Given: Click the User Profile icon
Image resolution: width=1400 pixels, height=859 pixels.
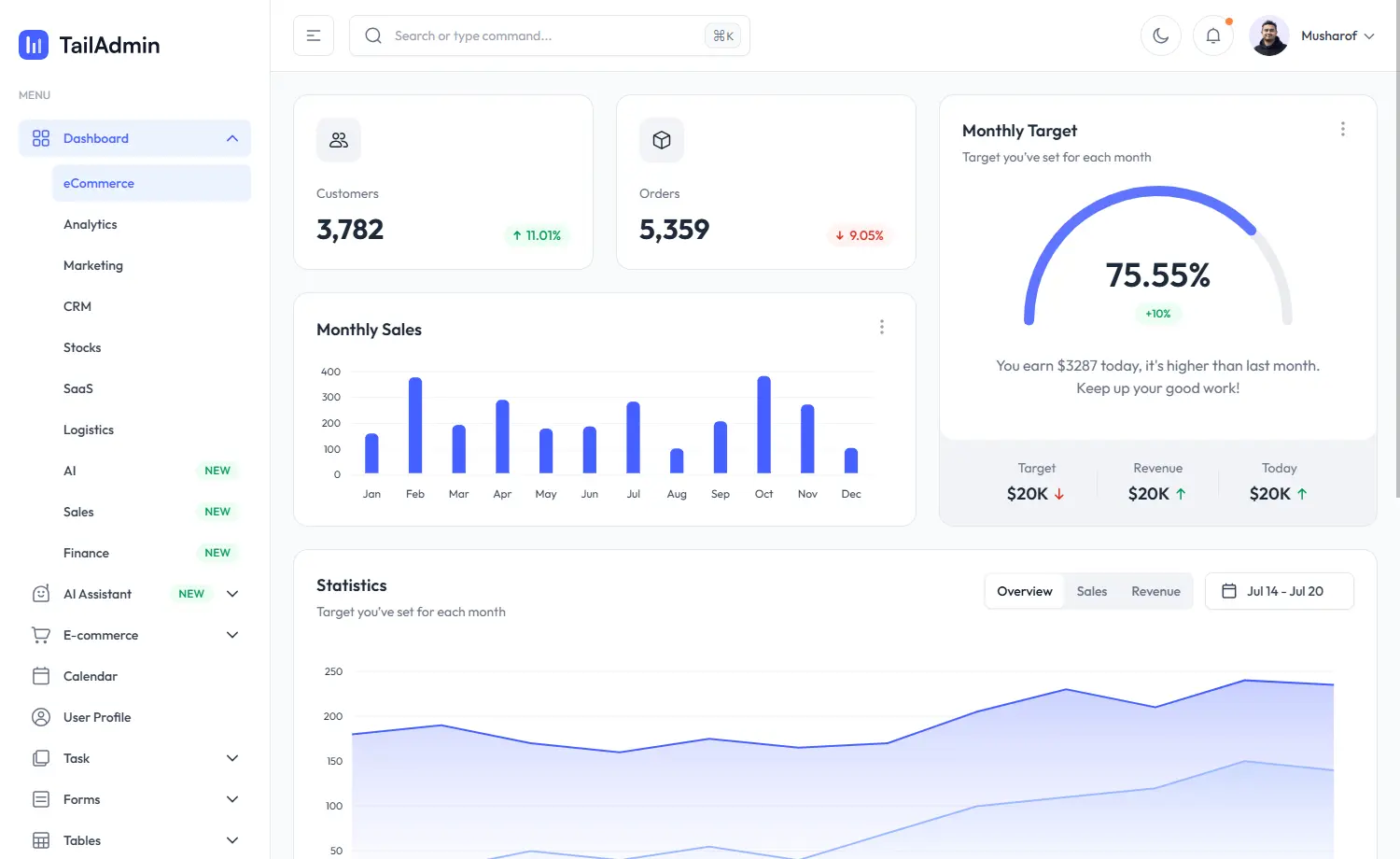Looking at the screenshot, I should pos(41,717).
